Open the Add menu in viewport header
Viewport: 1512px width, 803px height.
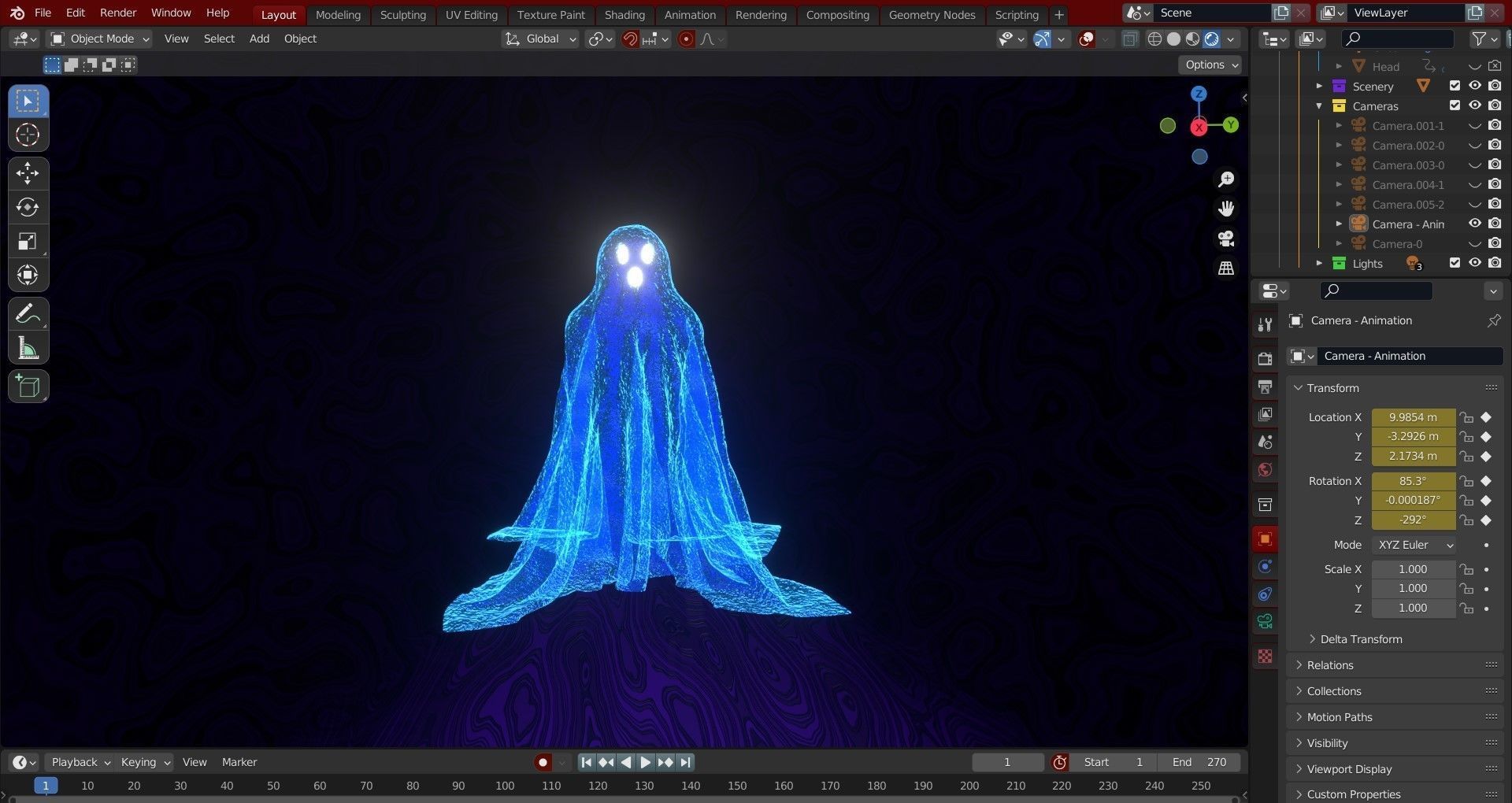[x=259, y=39]
